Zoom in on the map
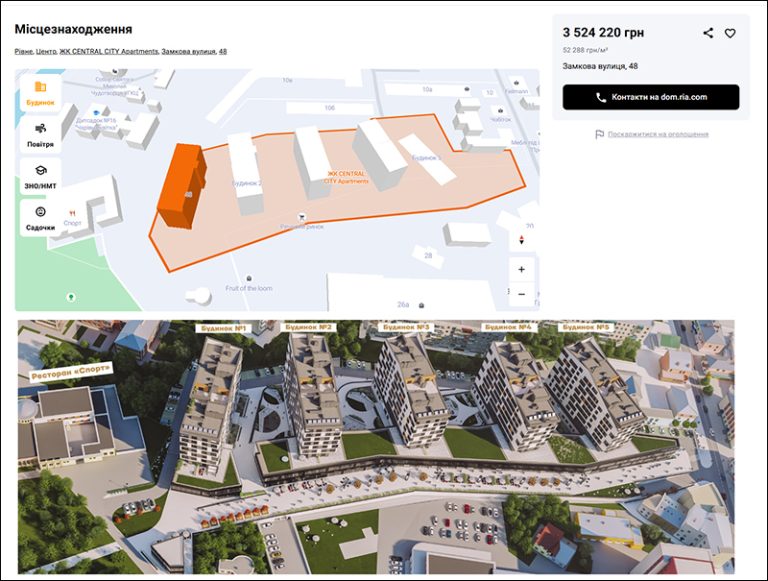This screenshot has height=581, width=768. 521,269
